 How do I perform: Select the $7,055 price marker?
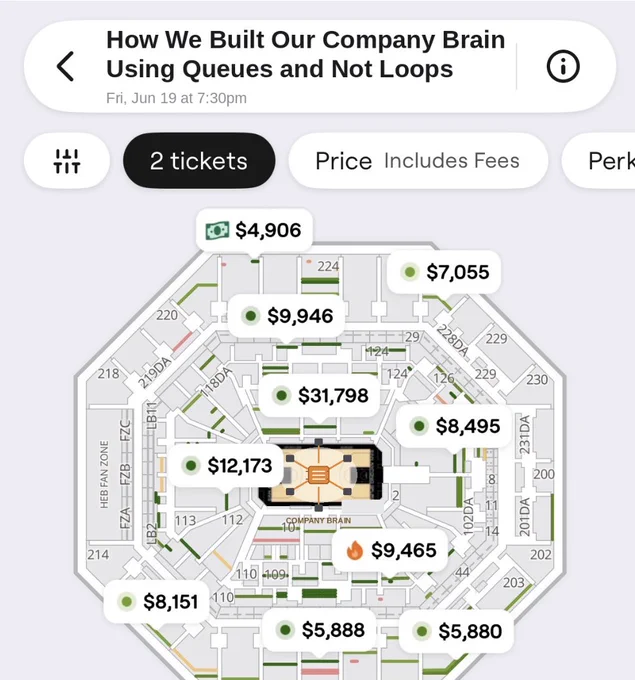444,272
